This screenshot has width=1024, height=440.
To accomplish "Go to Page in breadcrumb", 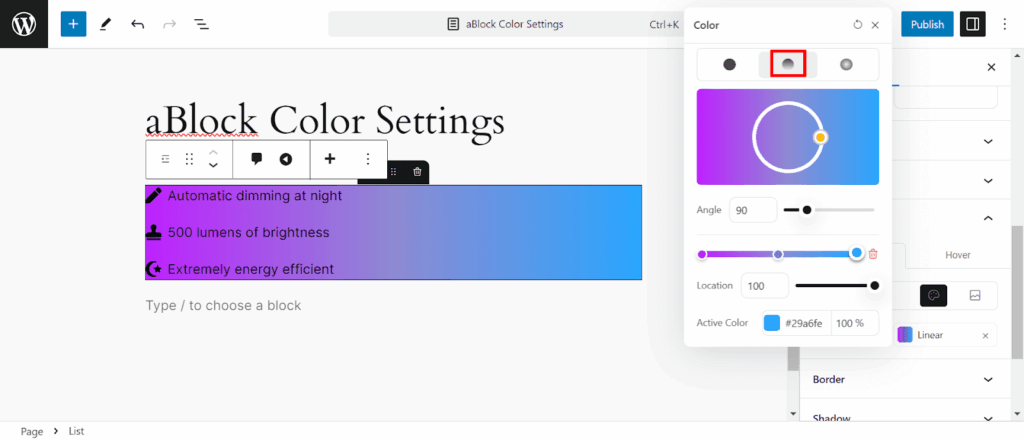I will tap(32, 432).
